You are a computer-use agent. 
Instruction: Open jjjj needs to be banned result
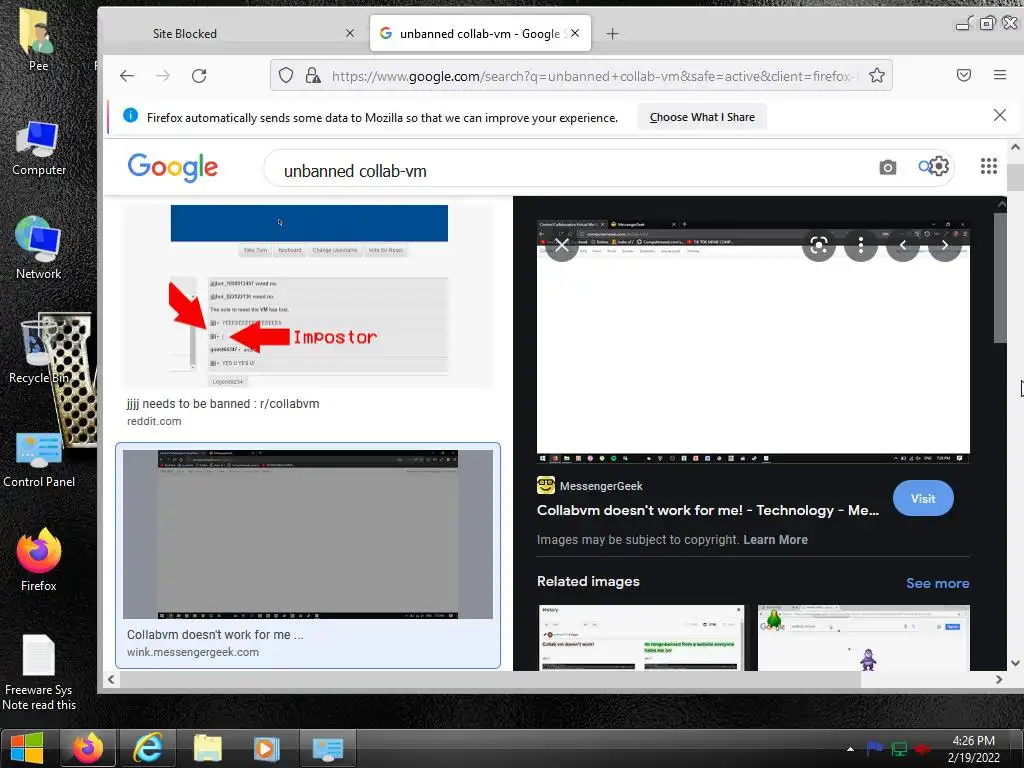[223, 404]
